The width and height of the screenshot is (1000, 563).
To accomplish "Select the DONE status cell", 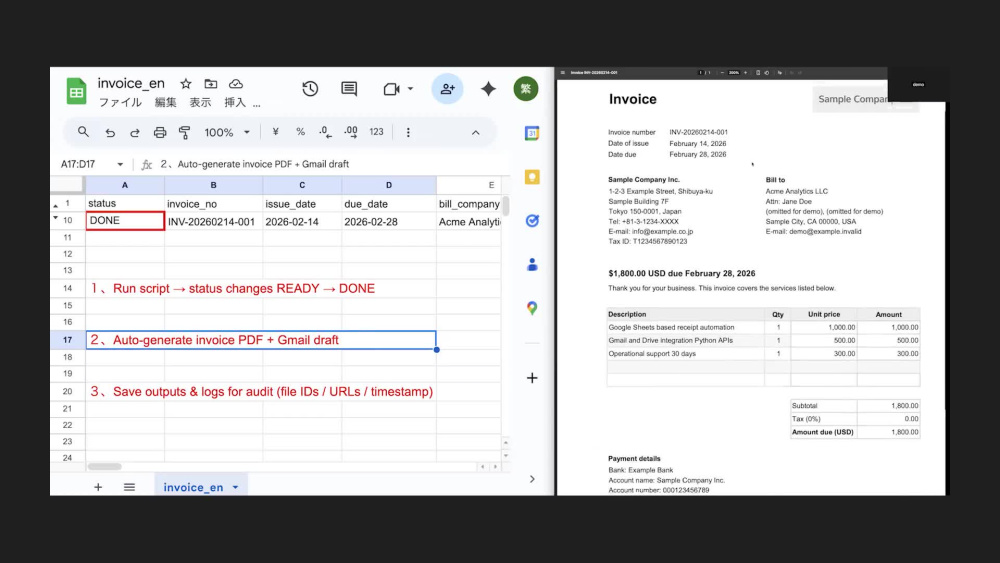I will pyautogui.click(x=125, y=221).
